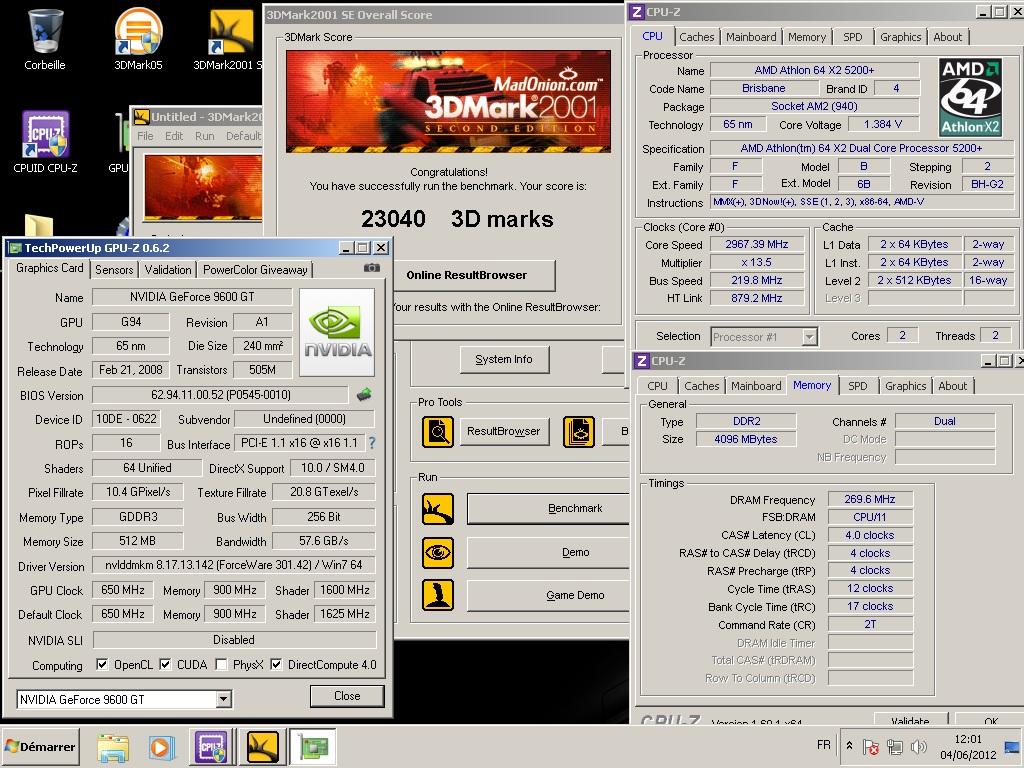Click the AMD Athlon 64 X2 logo
Screen dimensions: 1024x768
pyautogui.click(x=970, y=97)
